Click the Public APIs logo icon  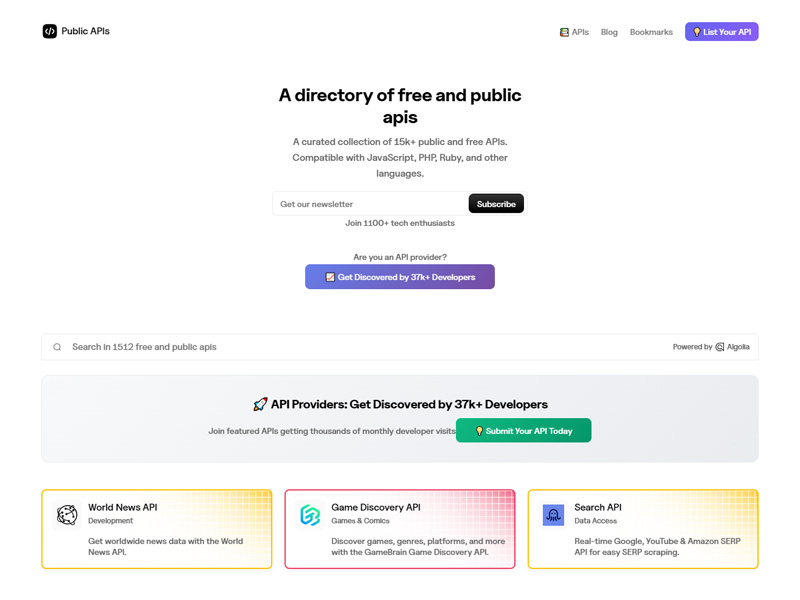pos(48,31)
